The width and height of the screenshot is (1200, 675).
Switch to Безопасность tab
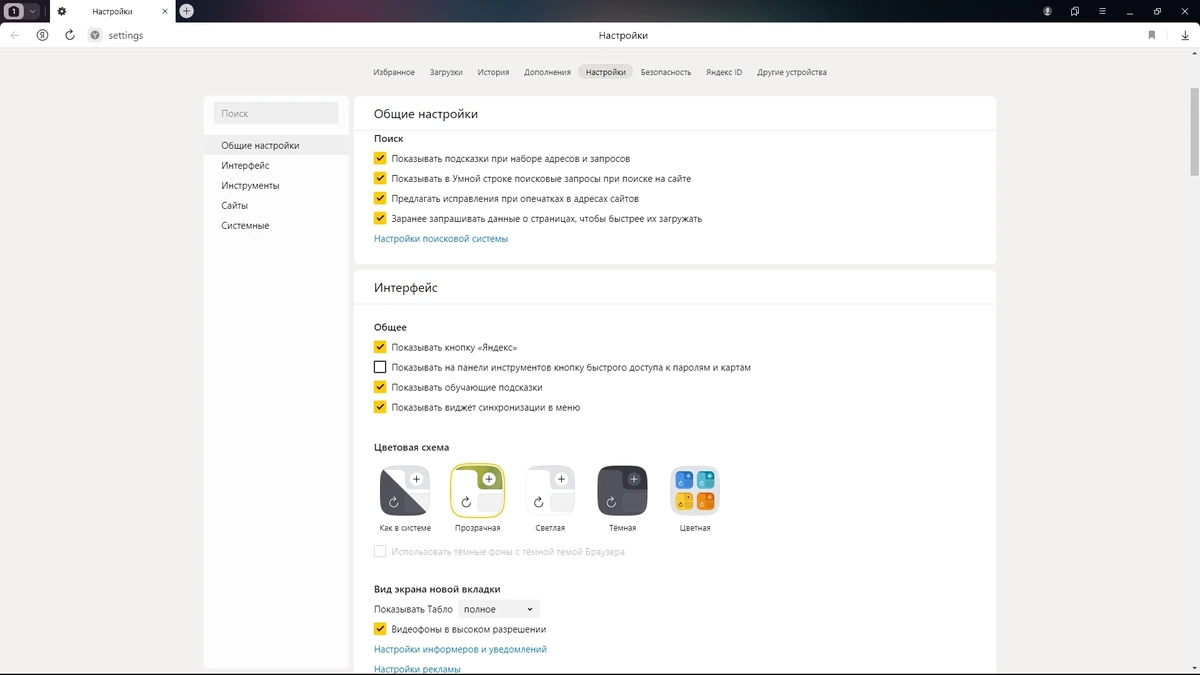coord(666,72)
